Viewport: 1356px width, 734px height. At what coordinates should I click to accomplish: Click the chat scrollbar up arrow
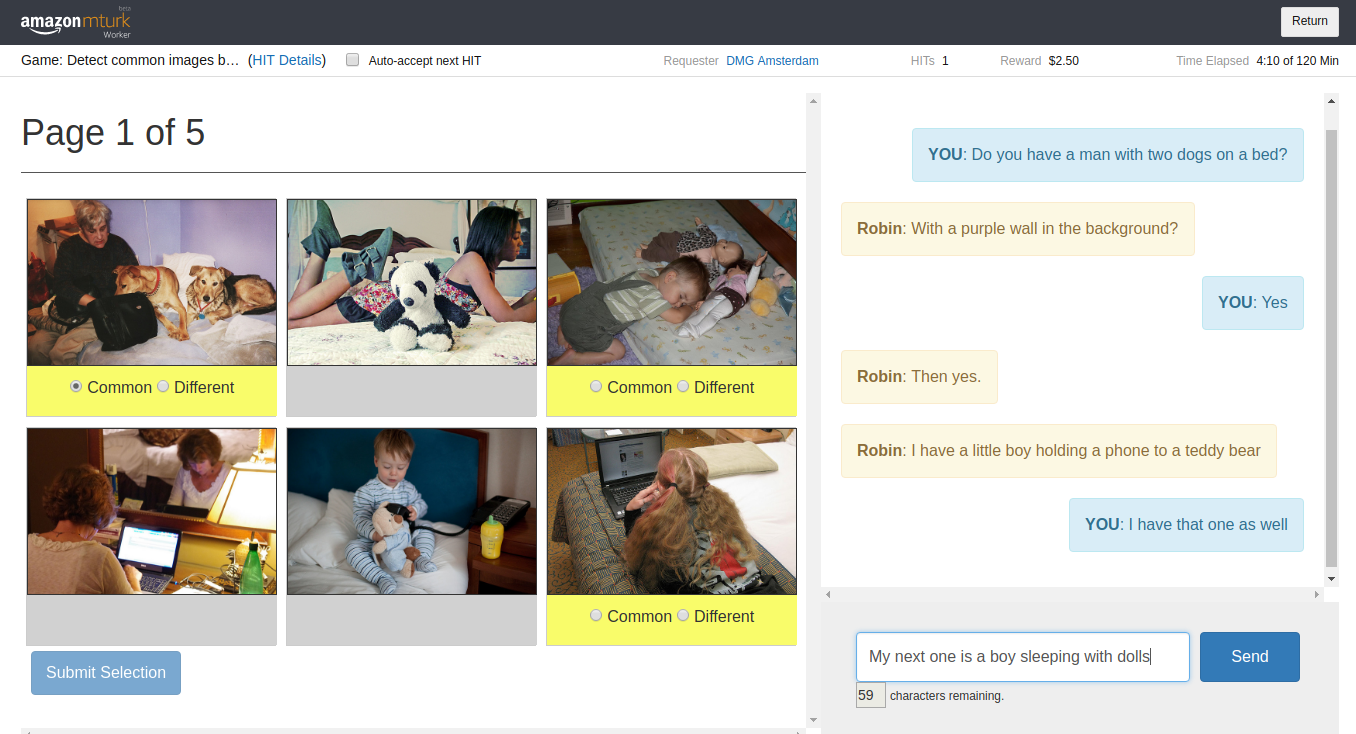pyautogui.click(x=1331, y=100)
